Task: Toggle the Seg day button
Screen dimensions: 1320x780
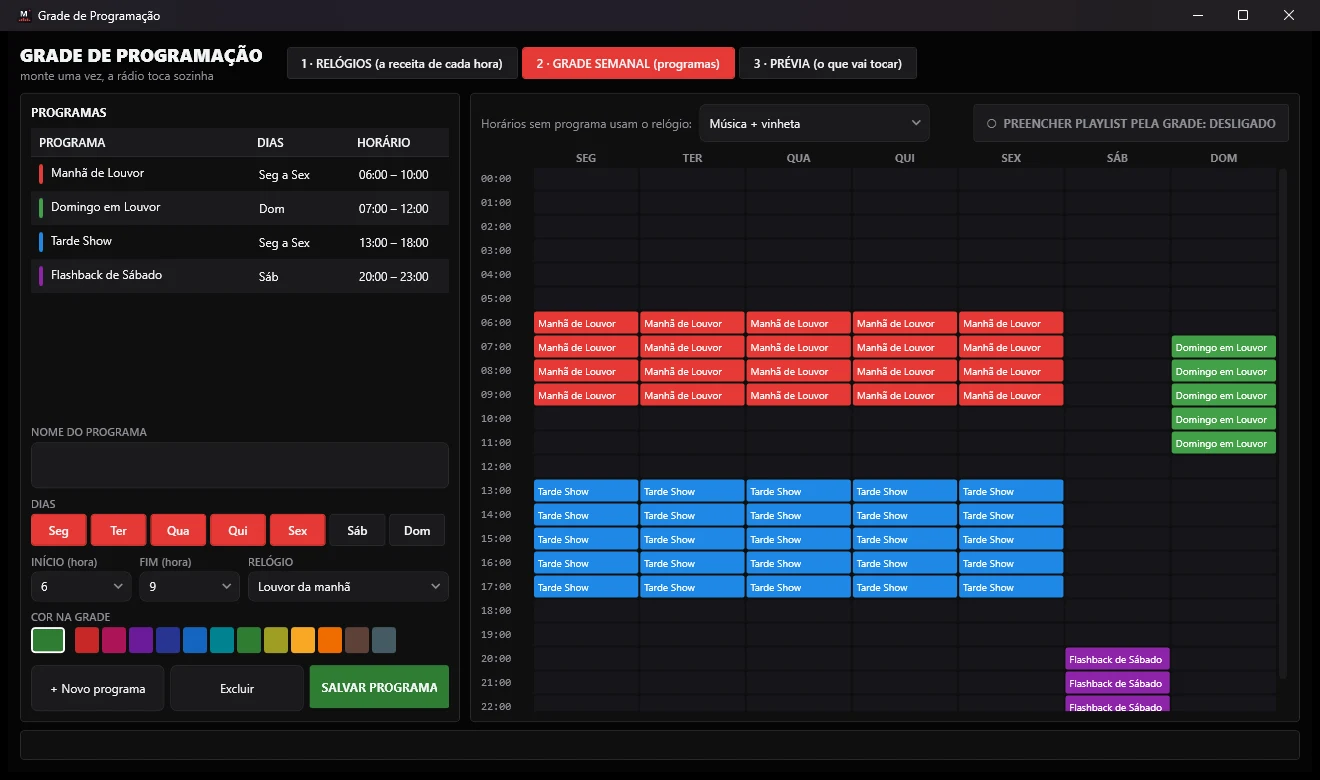Action: 59,530
